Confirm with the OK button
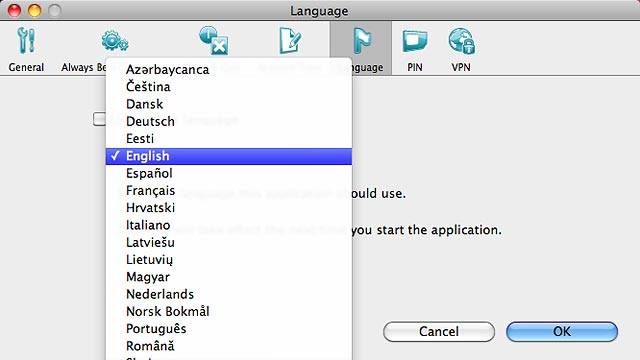 562,331
